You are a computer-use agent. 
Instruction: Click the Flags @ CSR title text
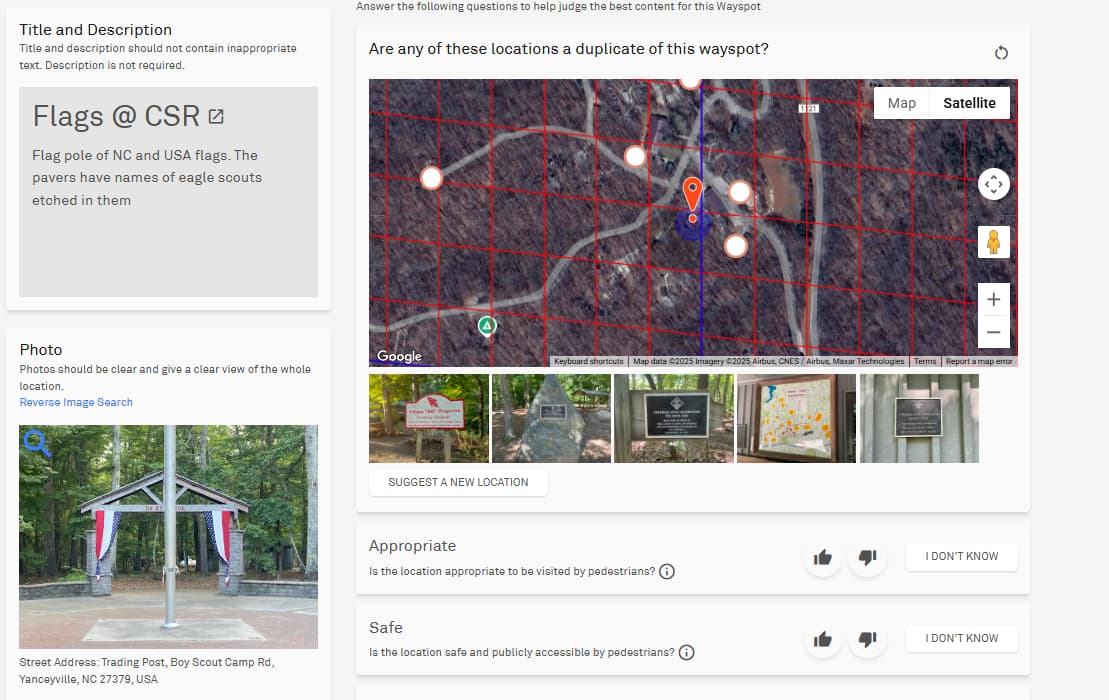[117, 117]
